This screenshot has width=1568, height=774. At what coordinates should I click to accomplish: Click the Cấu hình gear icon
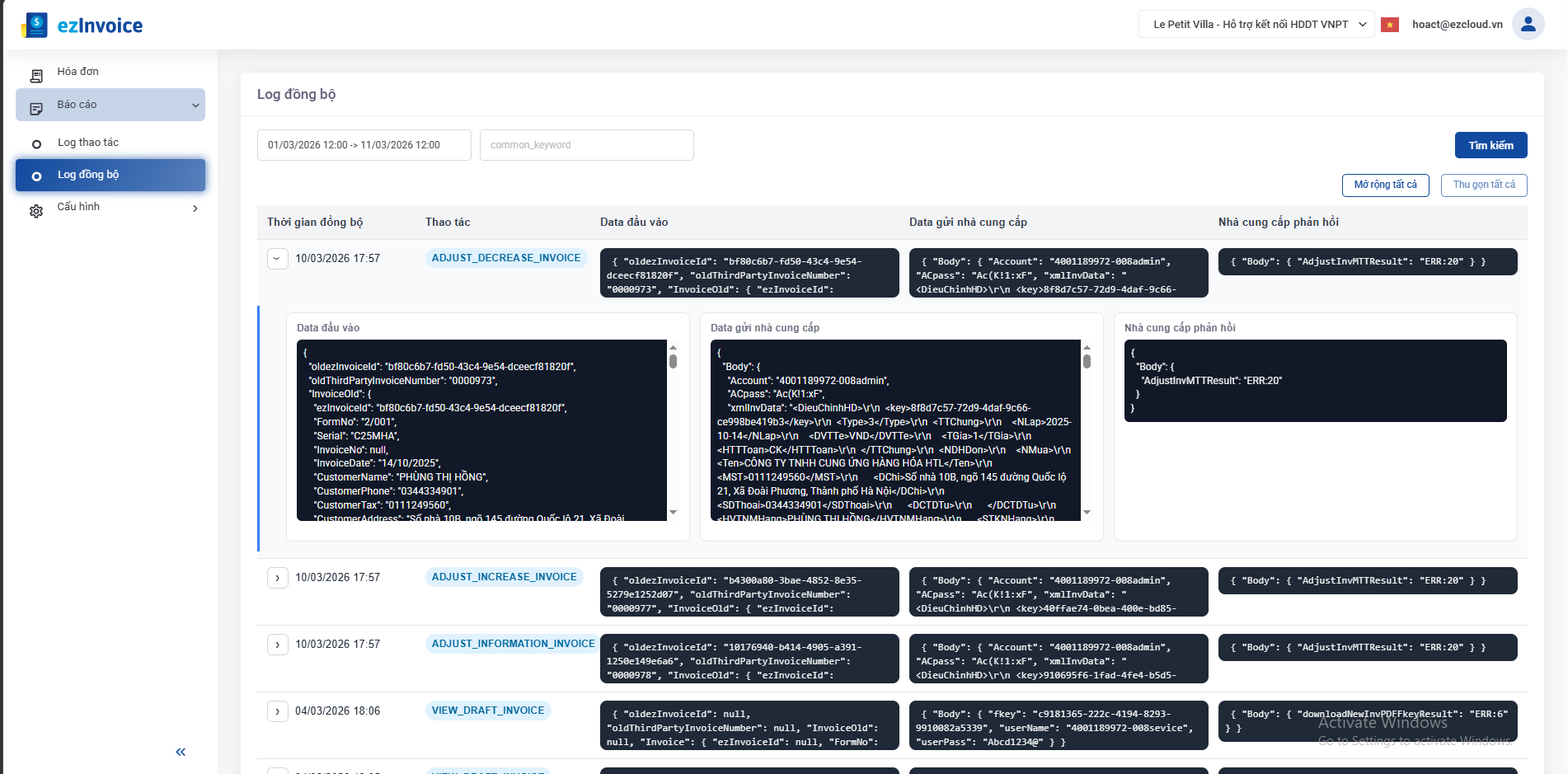pyautogui.click(x=36, y=211)
